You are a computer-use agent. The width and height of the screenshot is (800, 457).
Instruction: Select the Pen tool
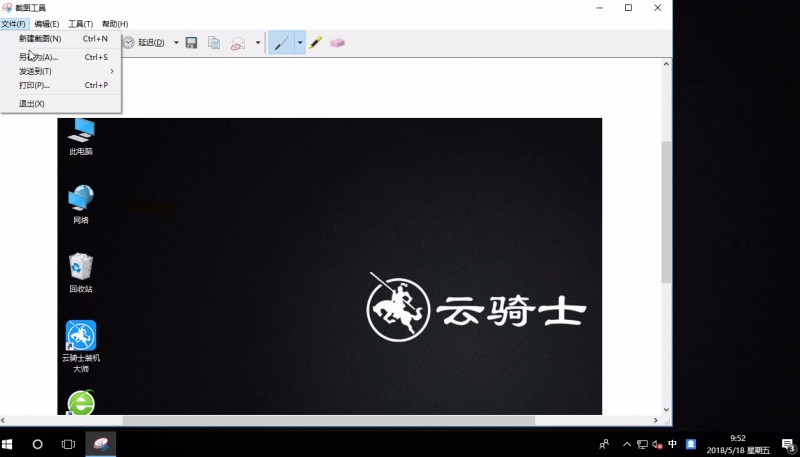pyautogui.click(x=281, y=43)
